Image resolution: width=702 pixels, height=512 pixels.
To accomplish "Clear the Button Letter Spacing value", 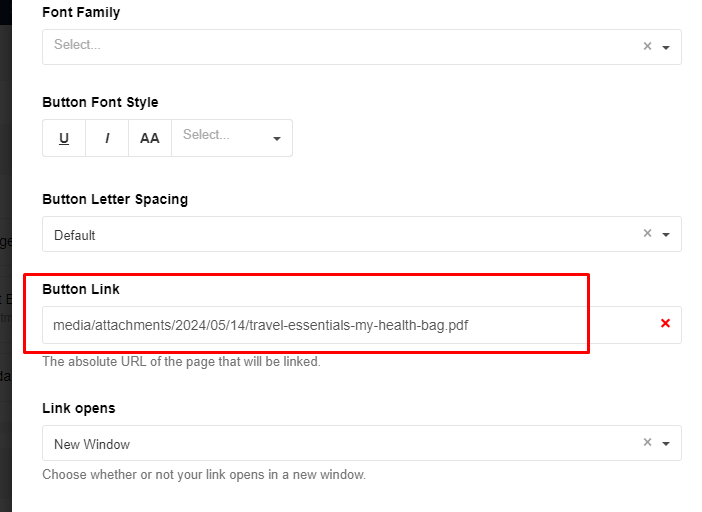I will (x=647, y=233).
